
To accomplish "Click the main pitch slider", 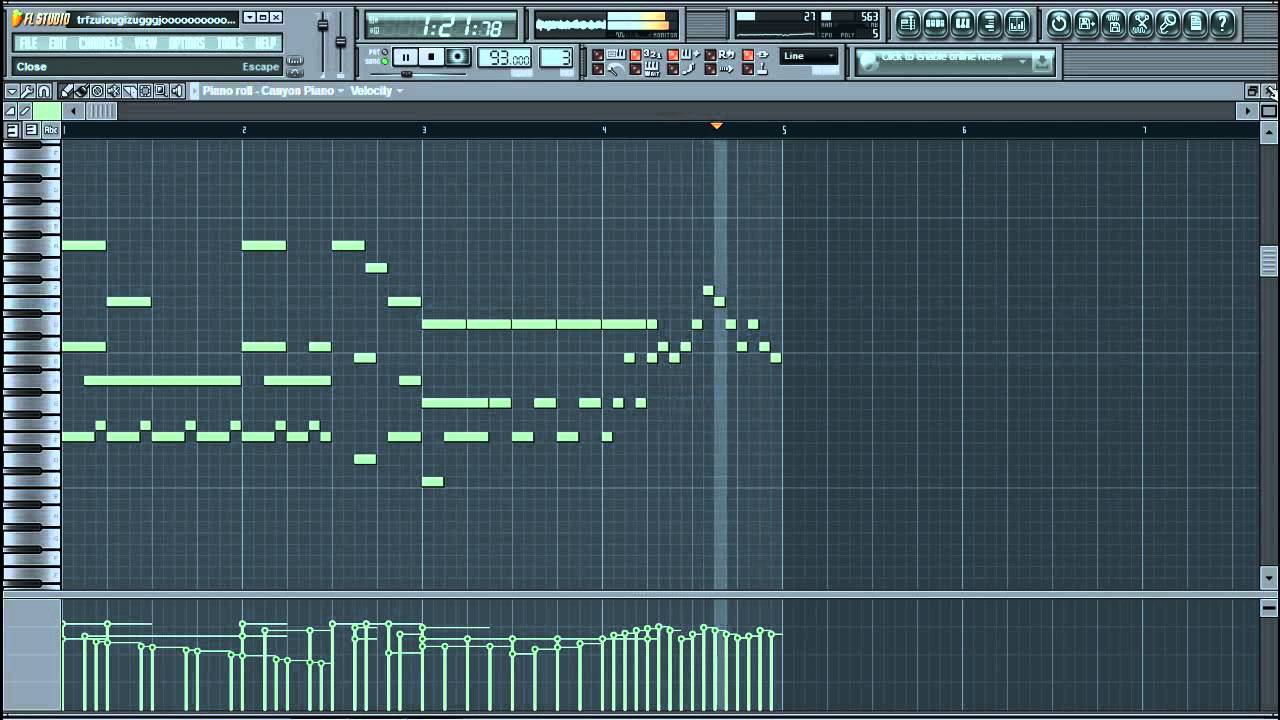I will 340,40.
